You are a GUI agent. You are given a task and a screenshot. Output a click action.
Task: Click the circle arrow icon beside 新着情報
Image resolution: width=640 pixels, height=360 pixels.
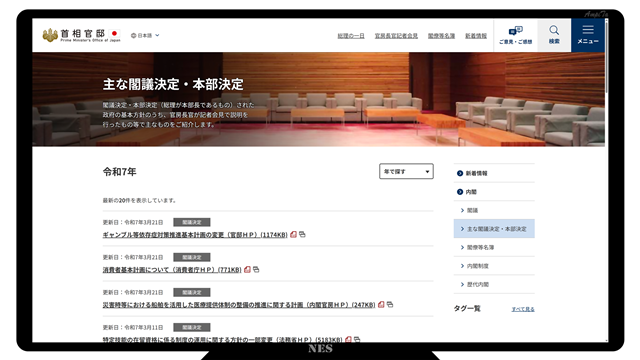tap(460, 173)
